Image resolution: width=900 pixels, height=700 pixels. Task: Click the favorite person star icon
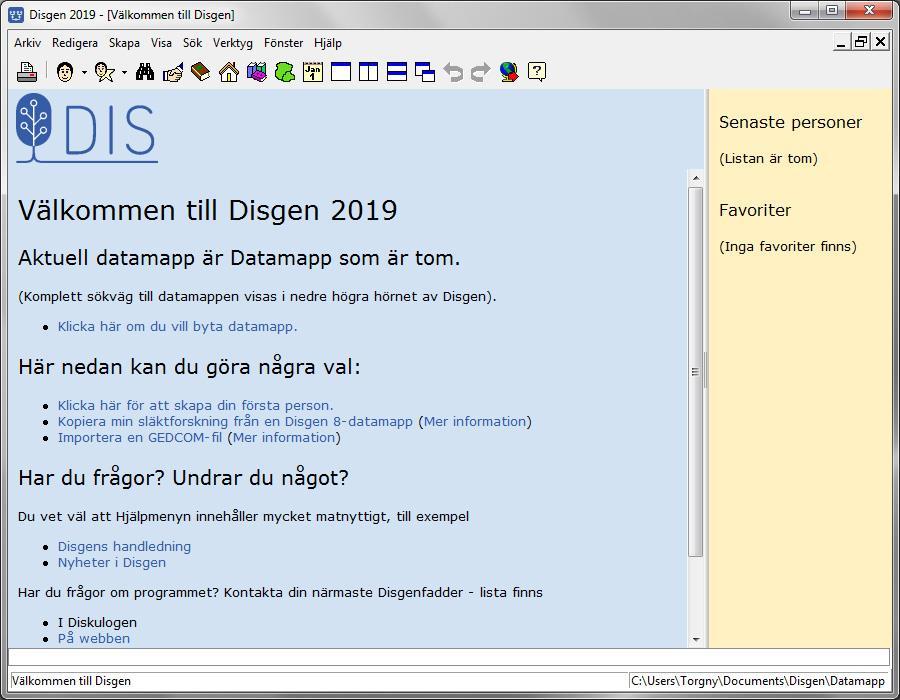point(104,72)
